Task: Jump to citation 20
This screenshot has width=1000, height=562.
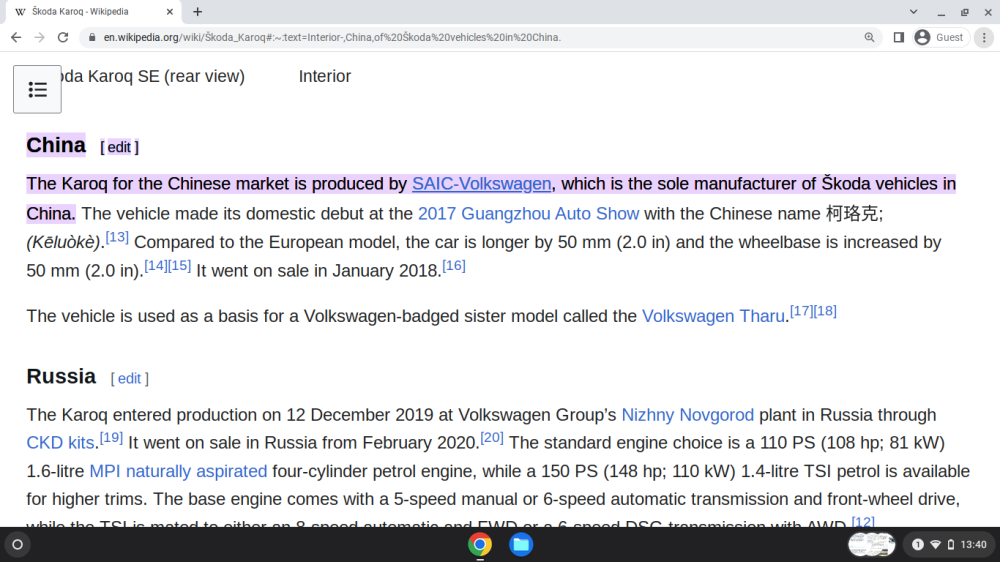Action: click(492, 438)
